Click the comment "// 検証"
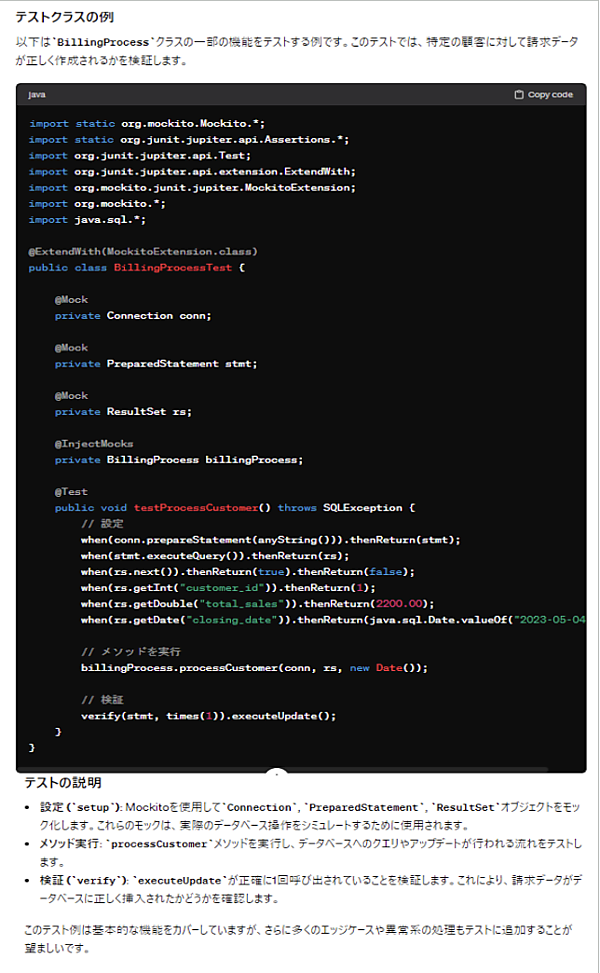The image size is (600, 973). coord(102,700)
